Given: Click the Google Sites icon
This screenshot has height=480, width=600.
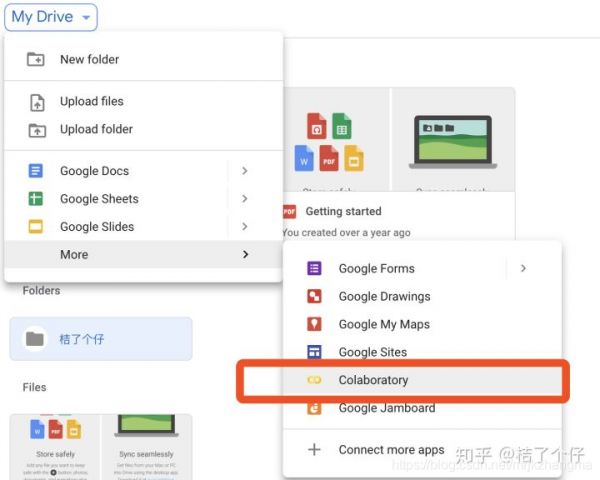Looking at the screenshot, I should [314, 352].
